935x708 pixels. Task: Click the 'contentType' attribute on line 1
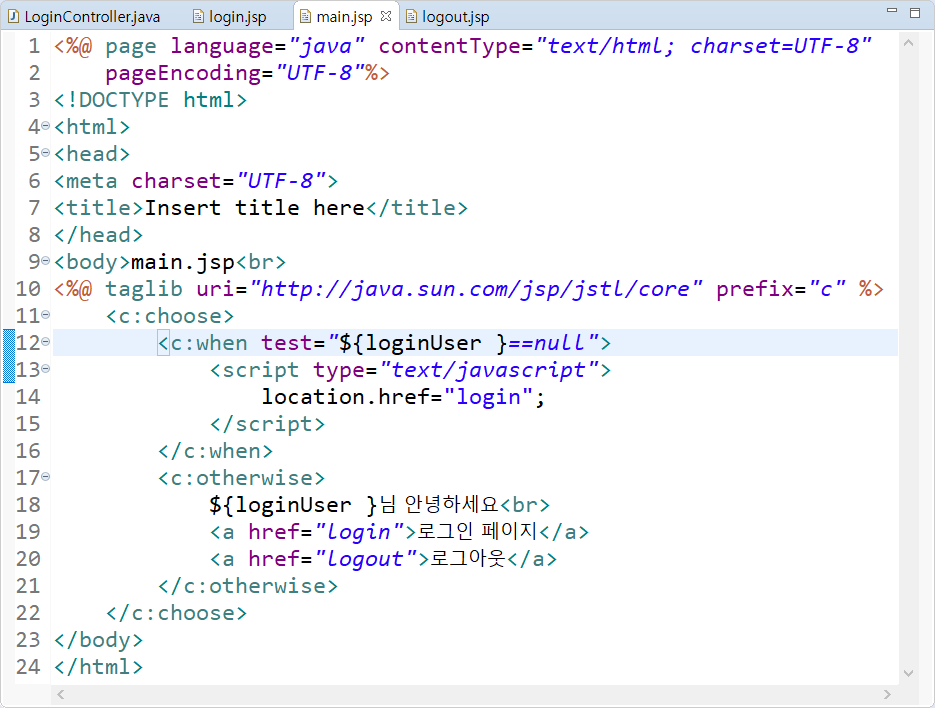(x=450, y=46)
